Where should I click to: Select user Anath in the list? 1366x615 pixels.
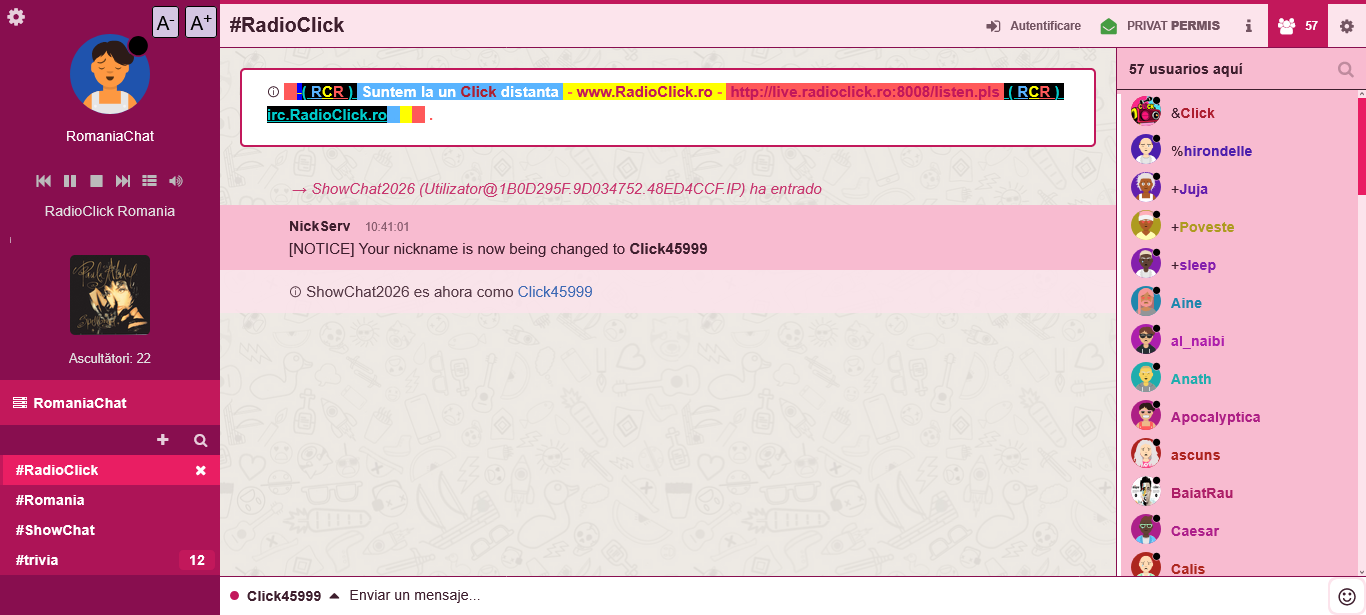1237,379
